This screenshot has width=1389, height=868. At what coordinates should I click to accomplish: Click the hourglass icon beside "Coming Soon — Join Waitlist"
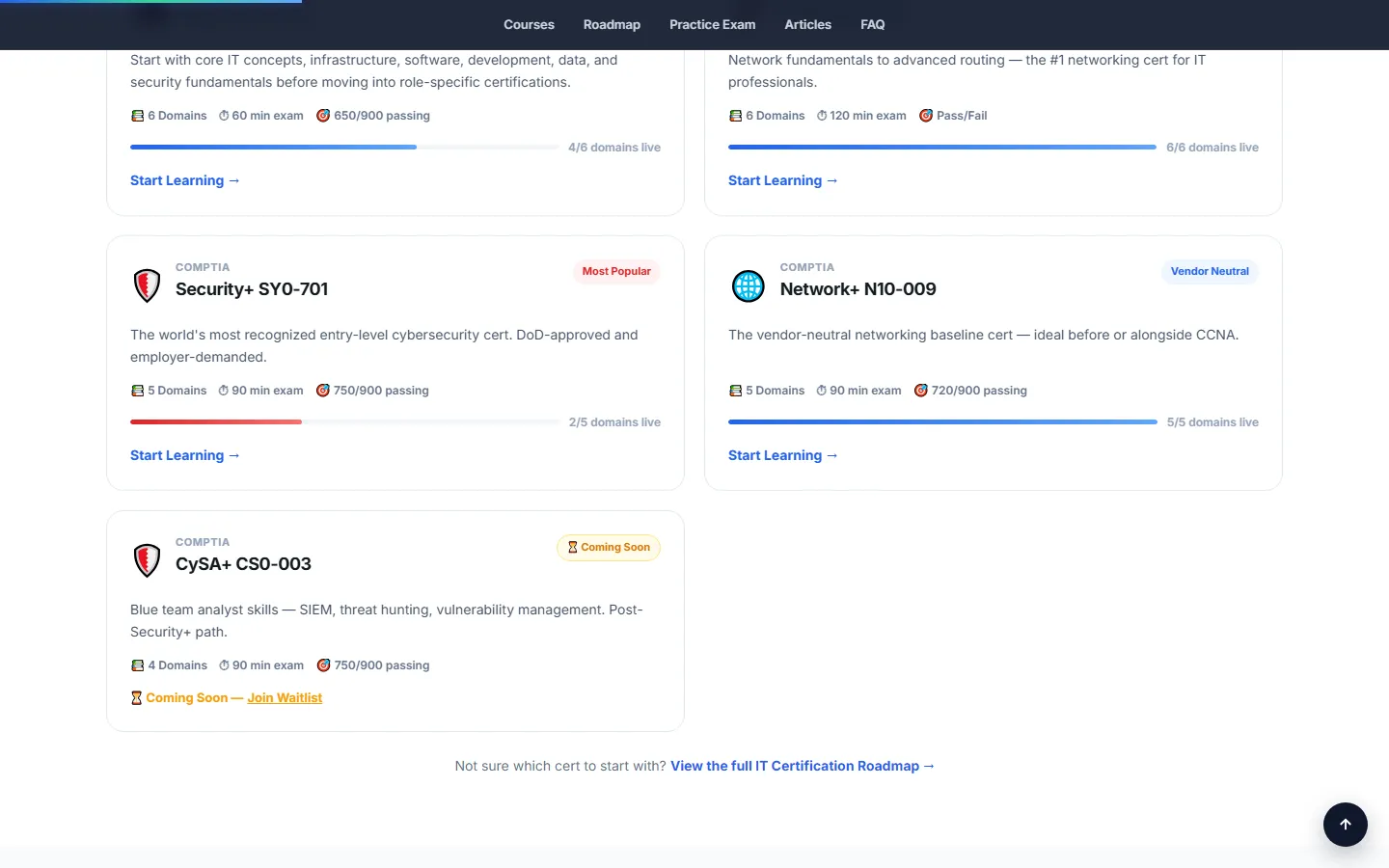click(x=137, y=698)
